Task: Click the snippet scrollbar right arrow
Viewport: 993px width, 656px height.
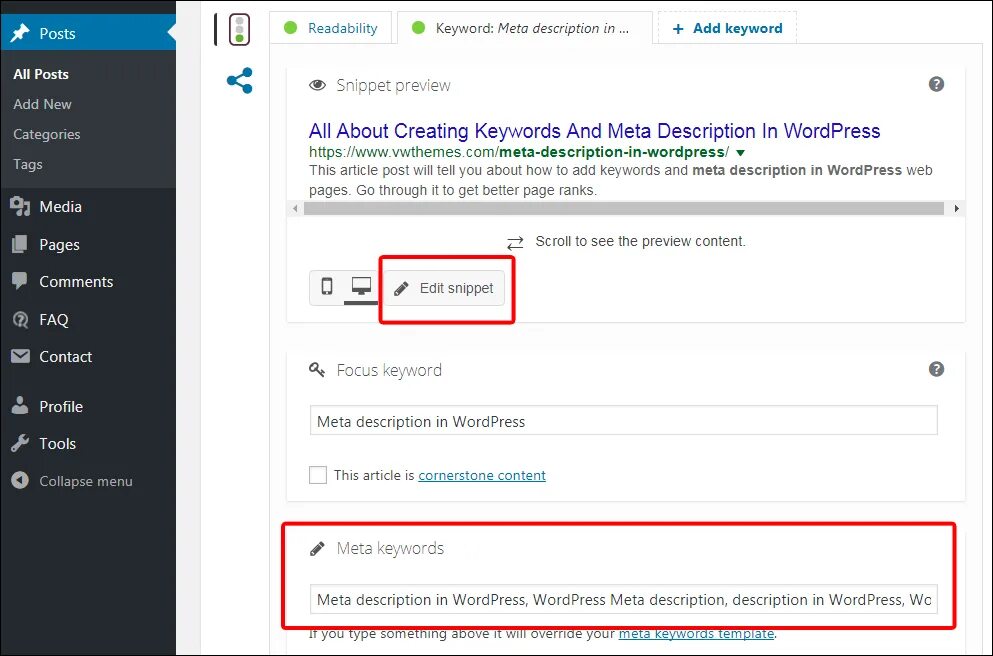Action: (956, 208)
